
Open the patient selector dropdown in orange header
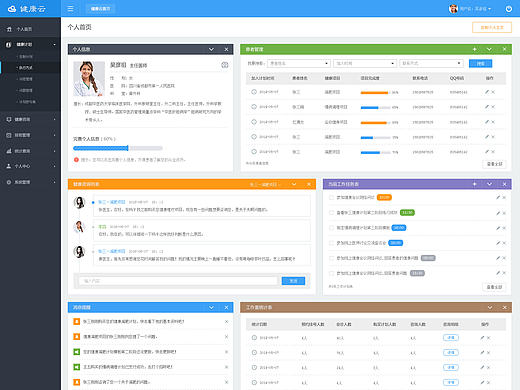[265, 184]
